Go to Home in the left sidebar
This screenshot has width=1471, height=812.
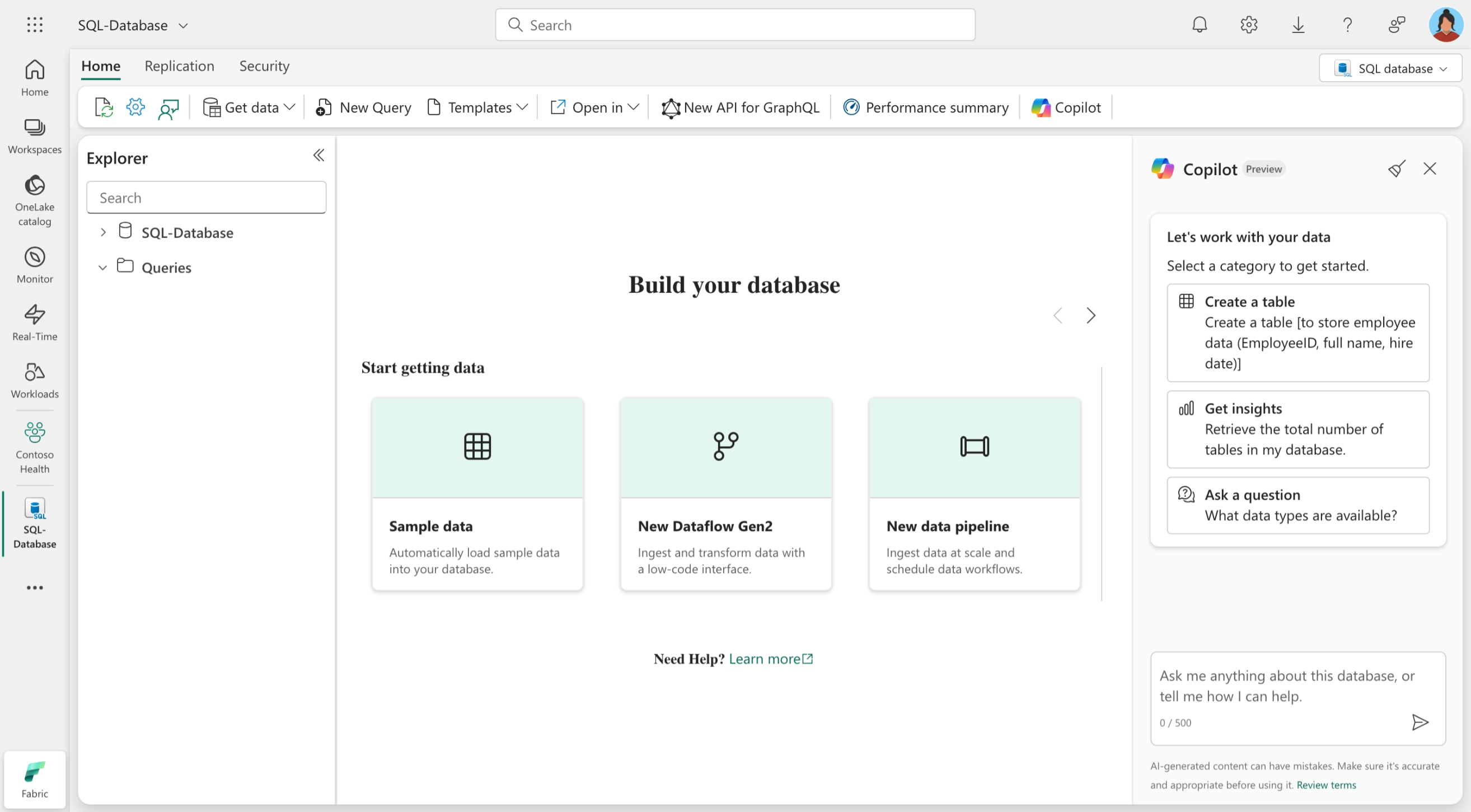[x=34, y=77]
